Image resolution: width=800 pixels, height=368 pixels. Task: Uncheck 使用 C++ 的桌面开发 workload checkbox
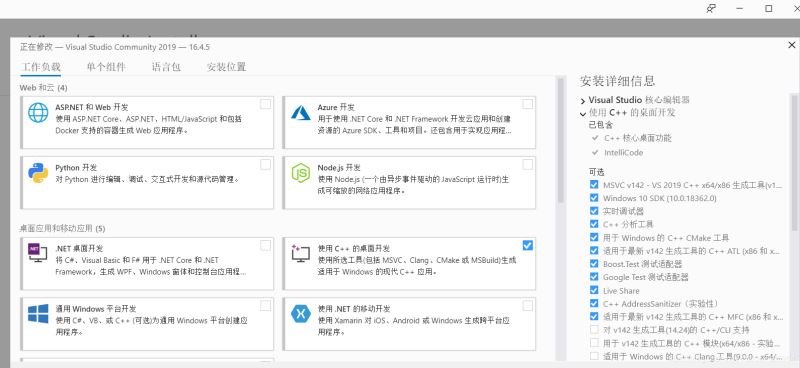[528, 246]
